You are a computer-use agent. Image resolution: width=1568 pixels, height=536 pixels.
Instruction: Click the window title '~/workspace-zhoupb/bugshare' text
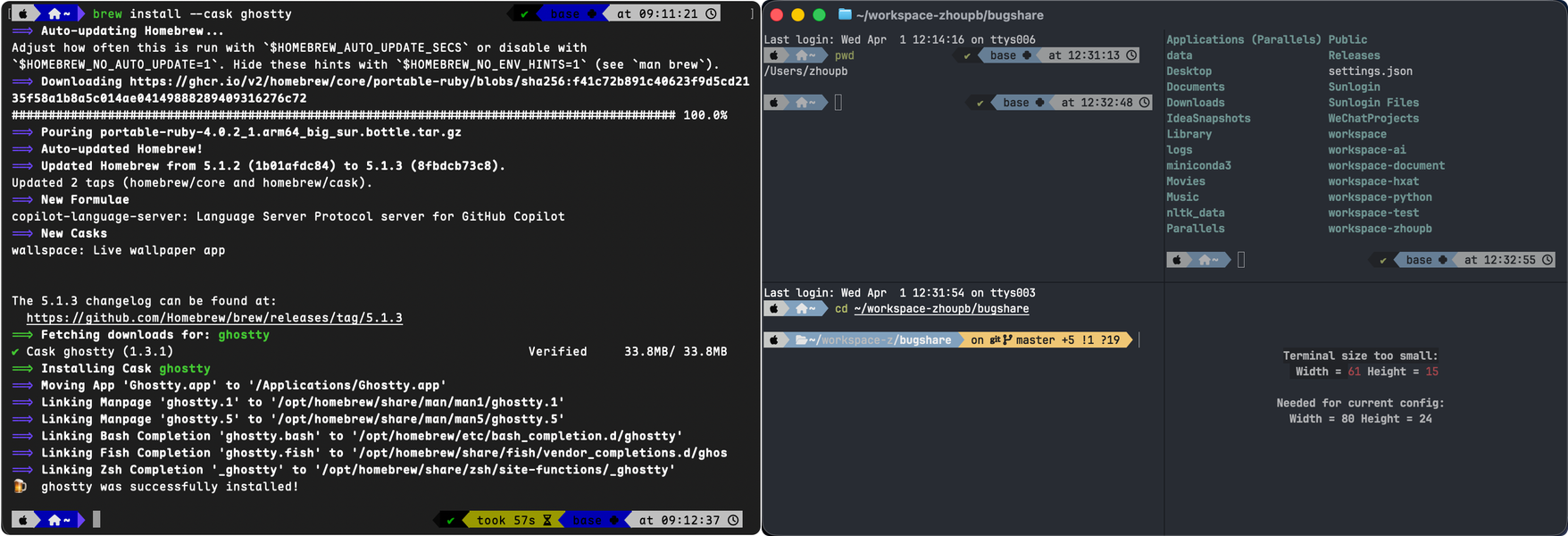click(949, 15)
